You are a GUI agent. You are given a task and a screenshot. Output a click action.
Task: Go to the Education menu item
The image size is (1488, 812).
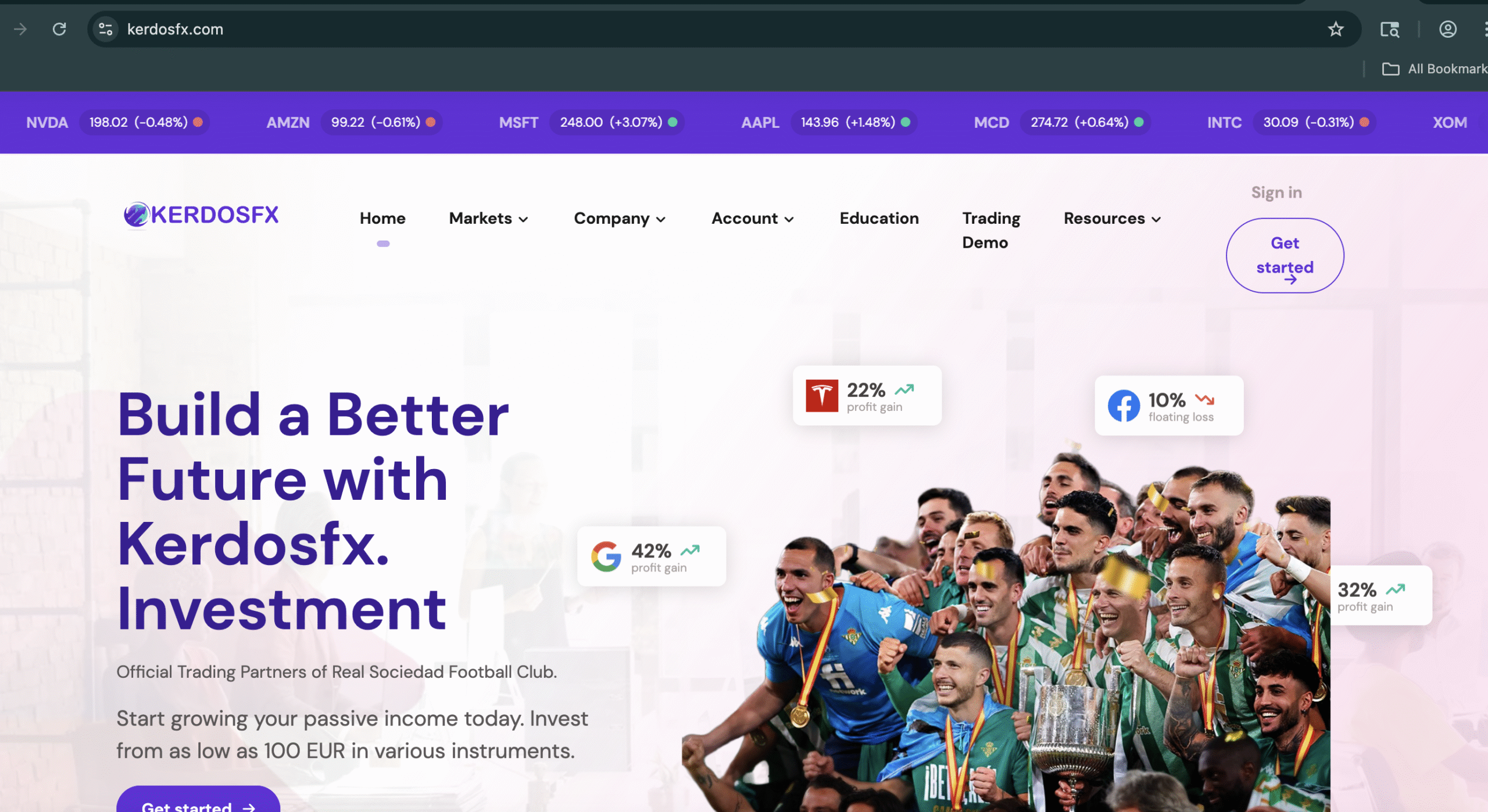point(879,219)
